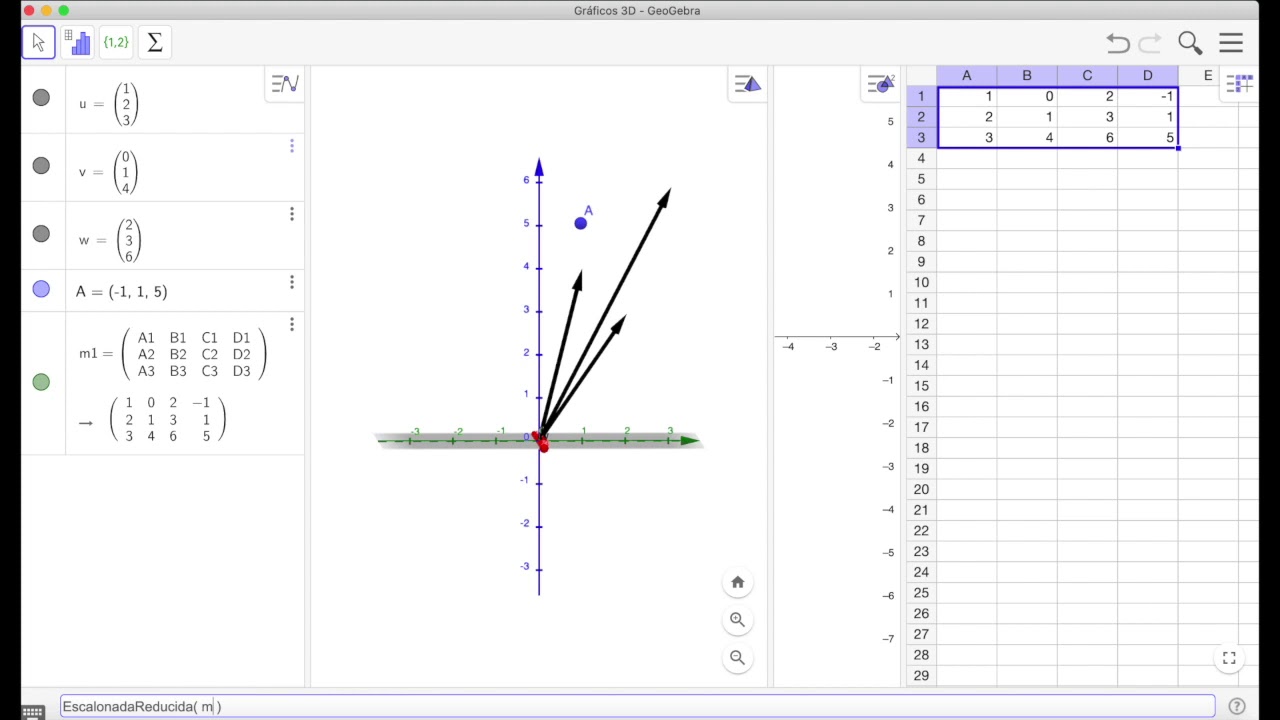Image resolution: width=1280 pixels, height=720 pixels.
Task: Open the Sum sigma tool
Action: tap(155, 42)
